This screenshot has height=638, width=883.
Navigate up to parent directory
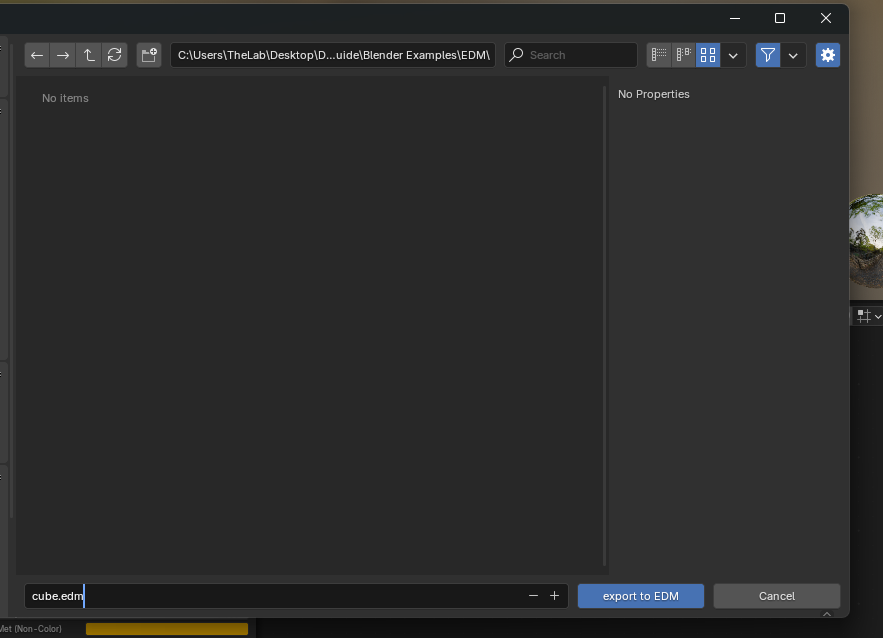(88, 55)
